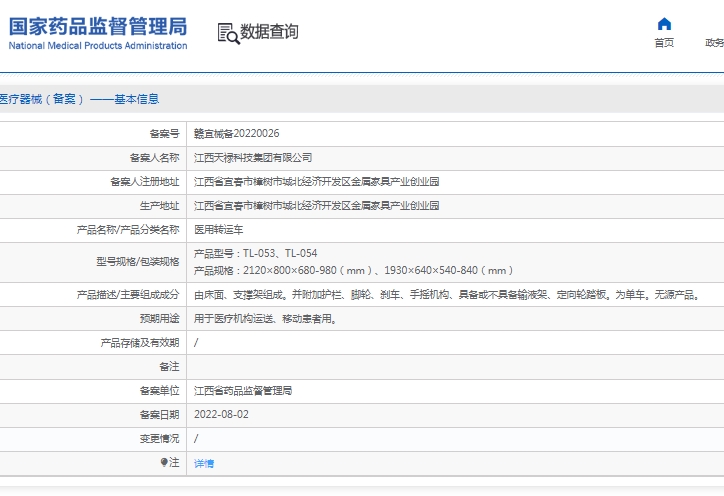Viewport: 724px width, 496px height.
Task: Click the slash value in 产品存储及有效期 row
Action: [196, 343]
